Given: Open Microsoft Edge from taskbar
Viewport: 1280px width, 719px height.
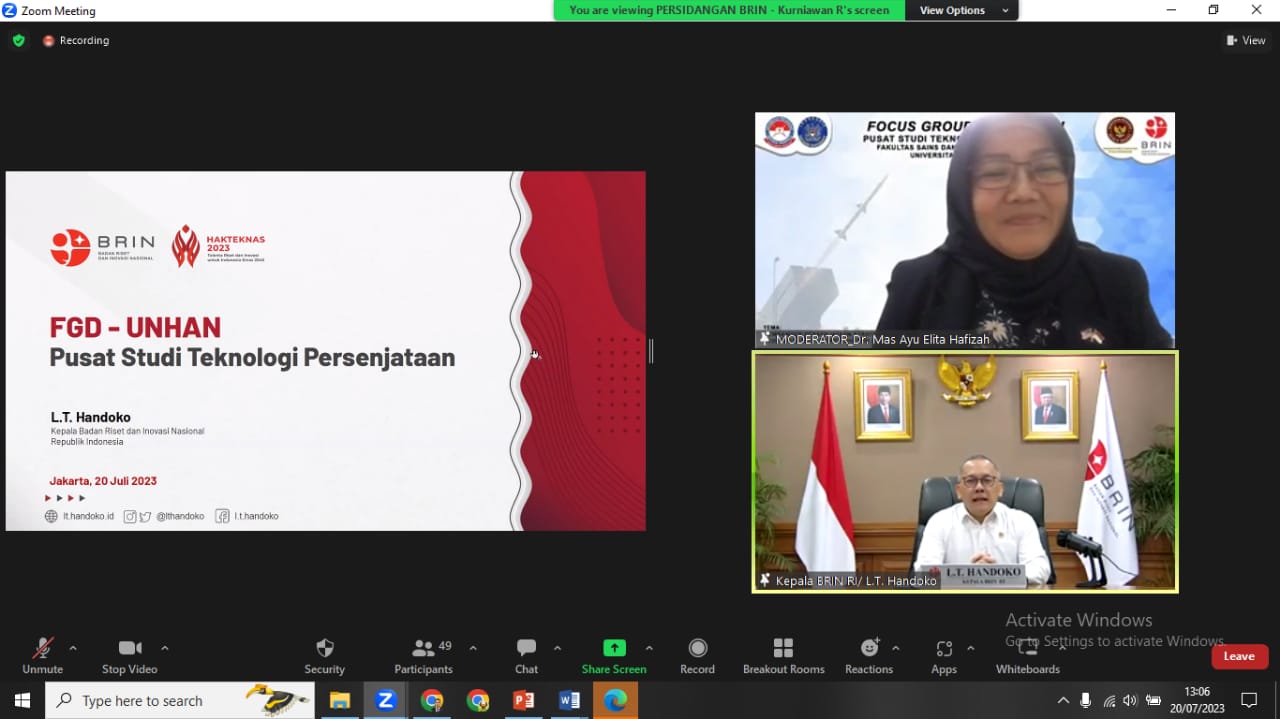Looking at the screenshot, I should point(615,700).
